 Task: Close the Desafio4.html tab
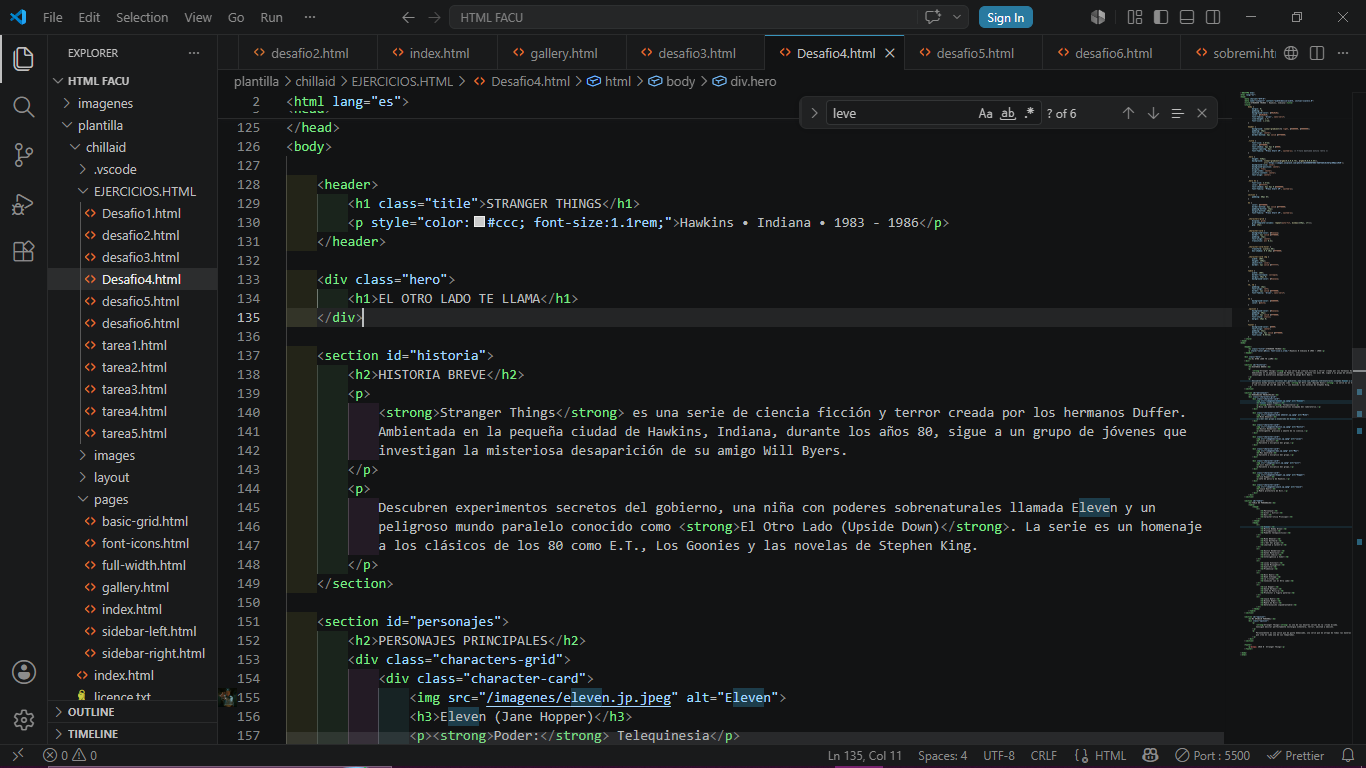[890, 53]
